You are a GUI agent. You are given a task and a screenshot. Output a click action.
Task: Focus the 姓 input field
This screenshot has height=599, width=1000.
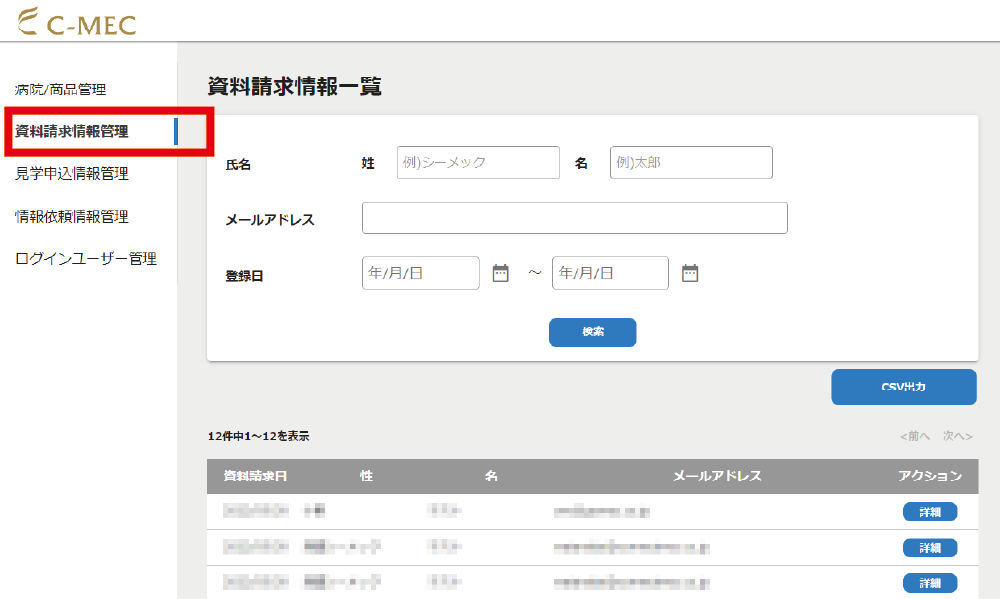[478, 163]
